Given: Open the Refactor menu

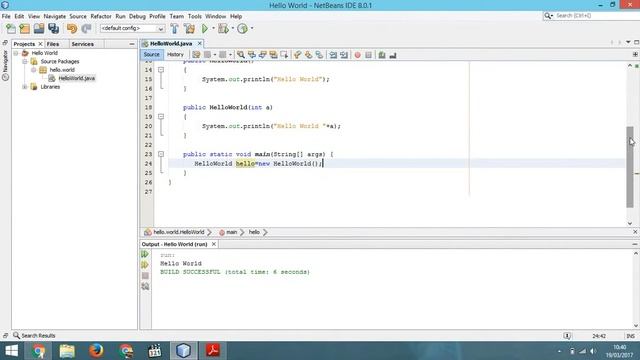Looking at the screenshot, I should [x=101, y=16].
